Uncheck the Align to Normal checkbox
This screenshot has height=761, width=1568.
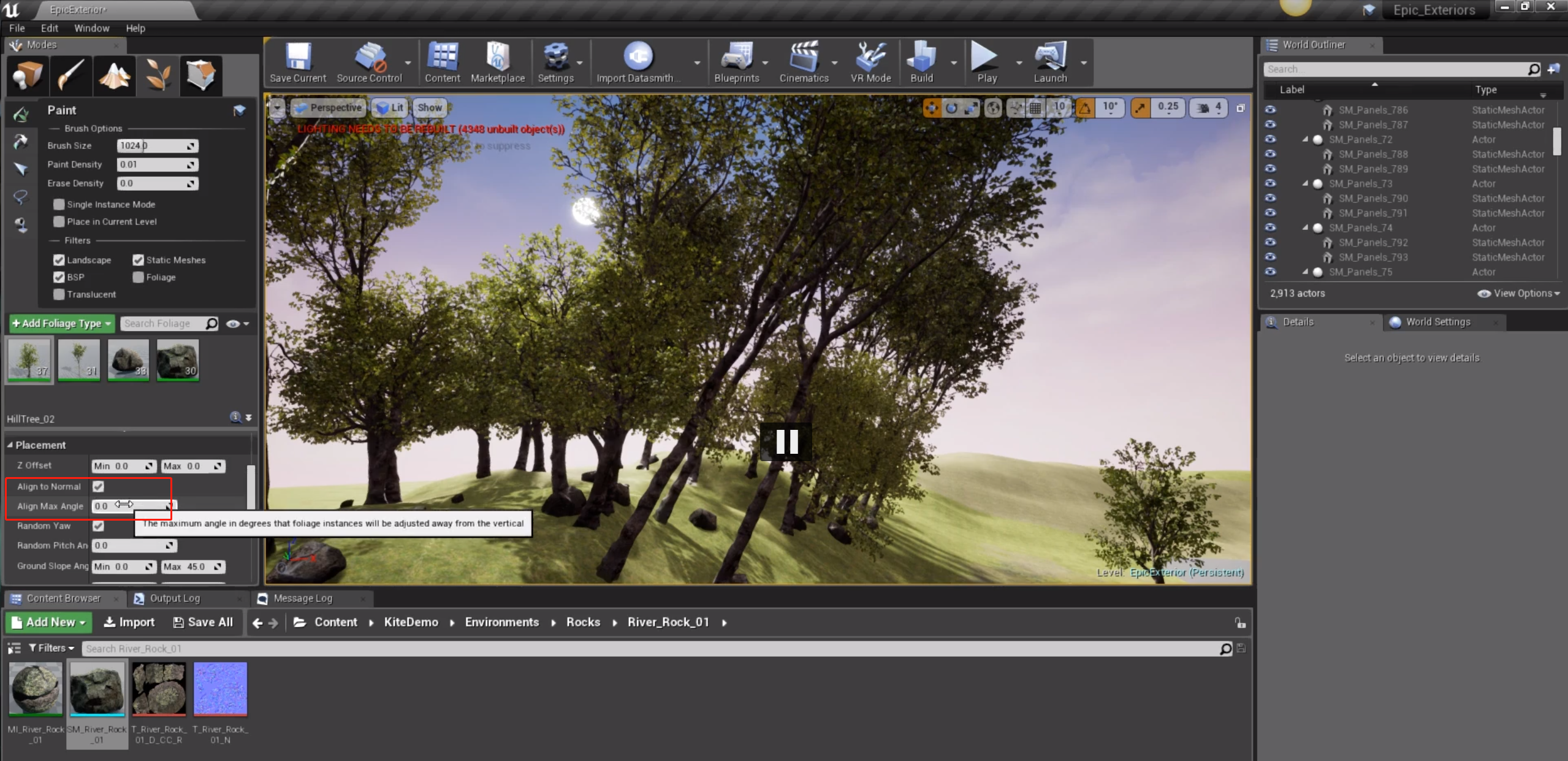(98, 486)
